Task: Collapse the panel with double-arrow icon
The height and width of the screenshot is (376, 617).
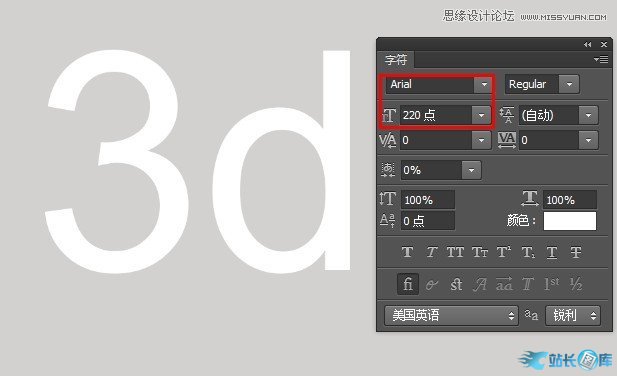Action: coord(588,44)
